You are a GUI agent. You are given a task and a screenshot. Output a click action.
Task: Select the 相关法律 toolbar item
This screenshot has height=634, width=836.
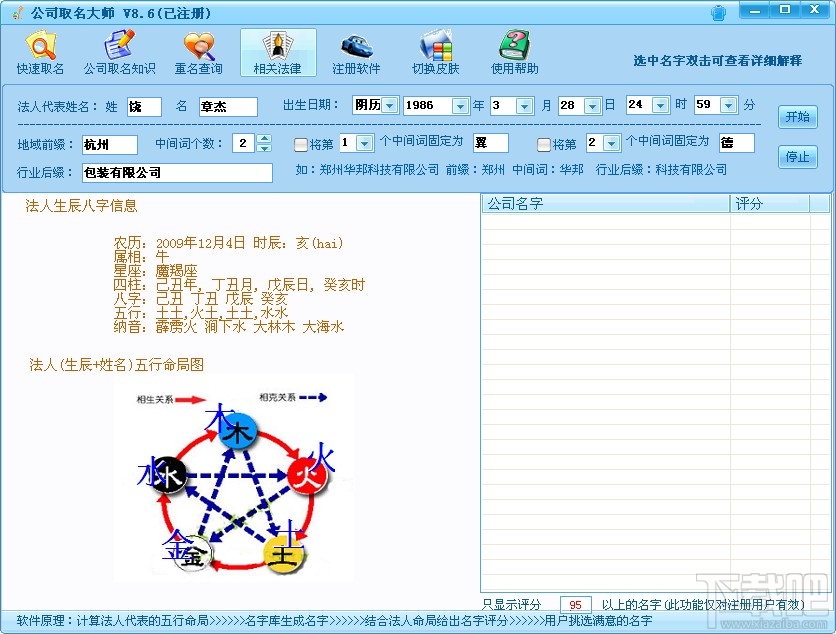[278, 52]
